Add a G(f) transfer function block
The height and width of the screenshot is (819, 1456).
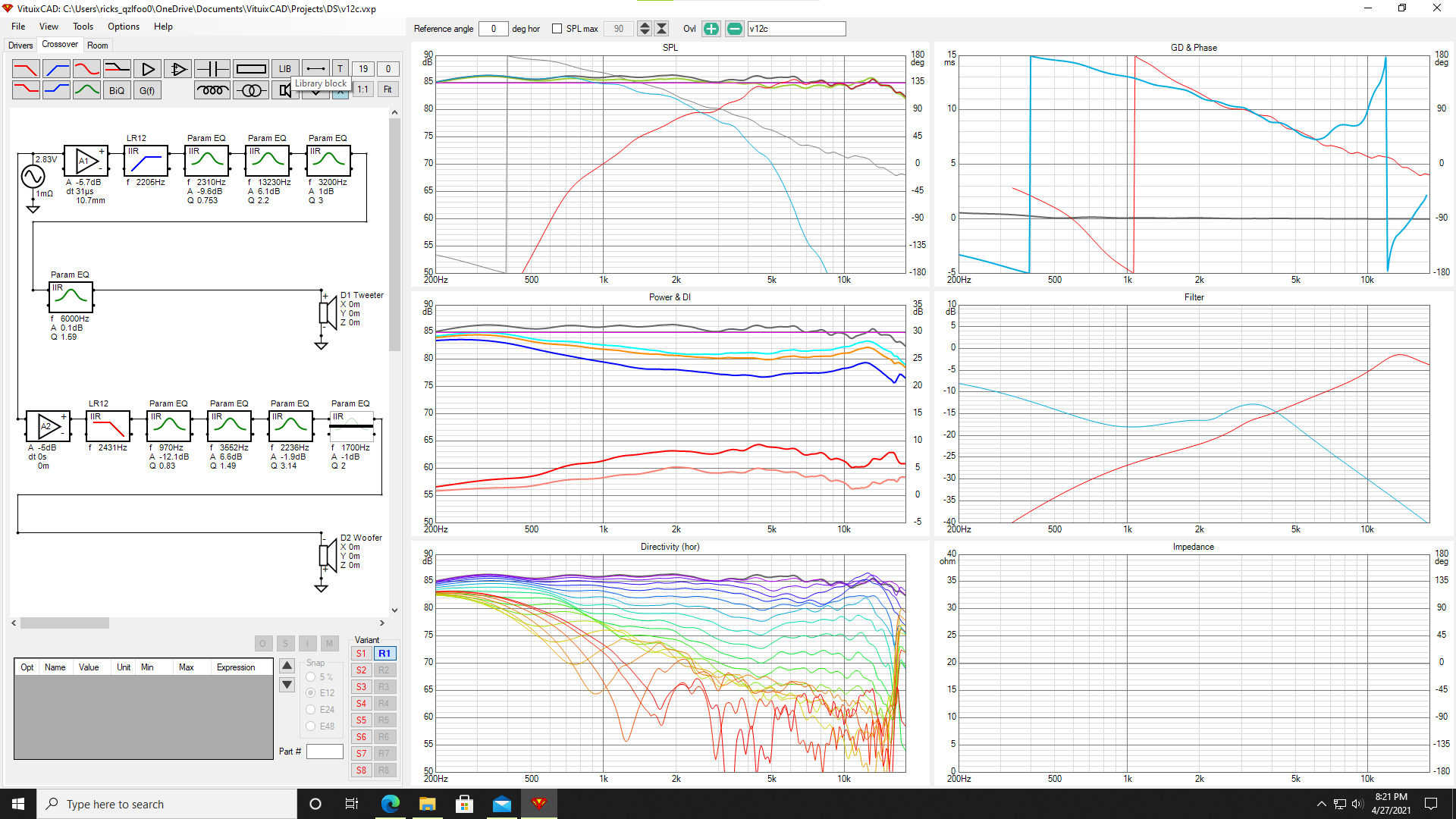click(147, 90)
